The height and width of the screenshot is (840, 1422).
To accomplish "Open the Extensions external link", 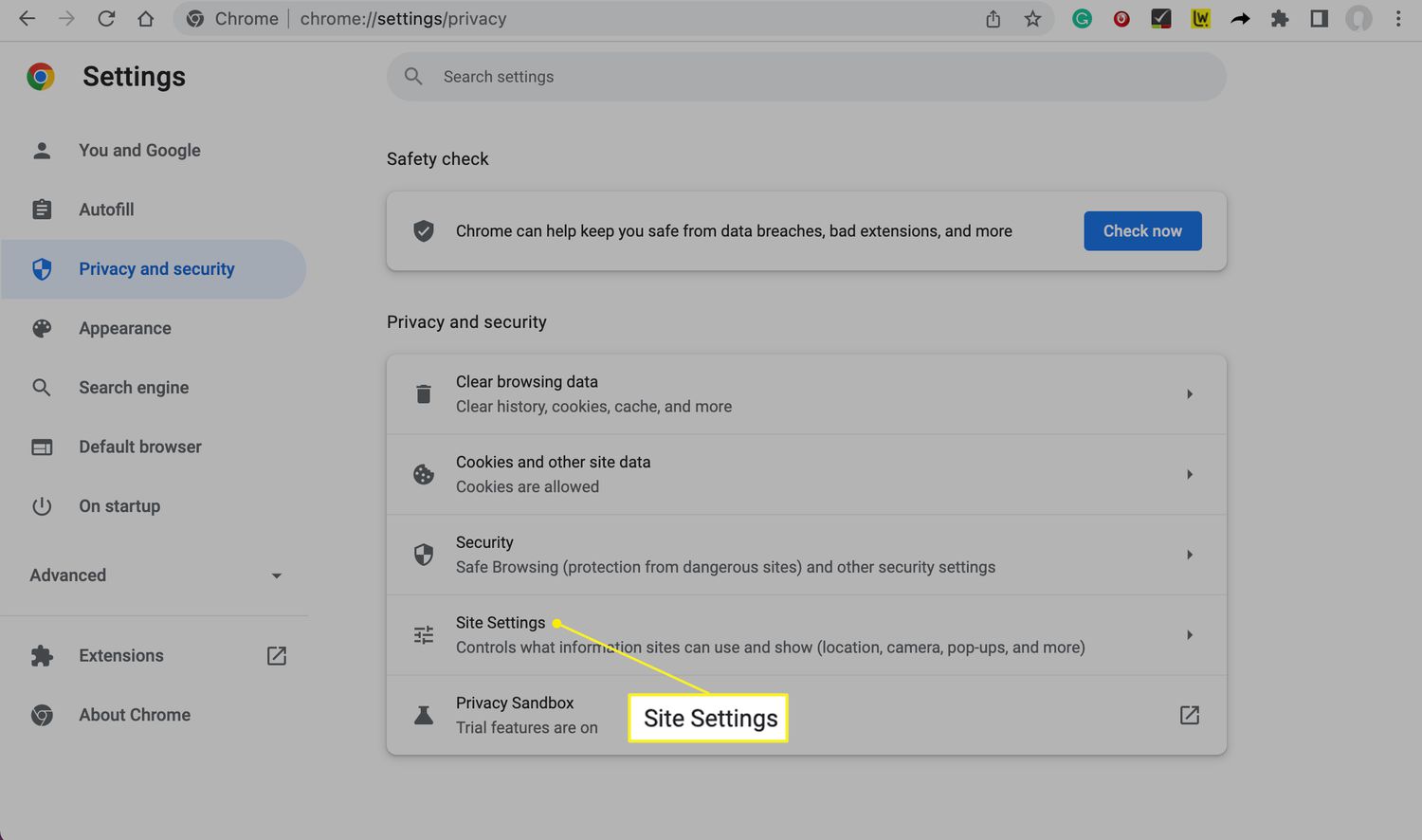I will click(276, 655).
